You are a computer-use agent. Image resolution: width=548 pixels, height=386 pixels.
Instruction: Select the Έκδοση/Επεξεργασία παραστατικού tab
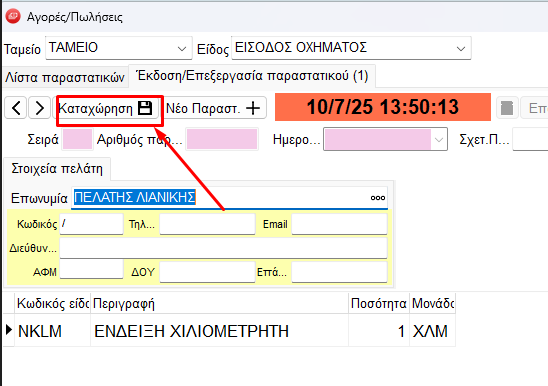pyautogui.click(x=252, y=76)
